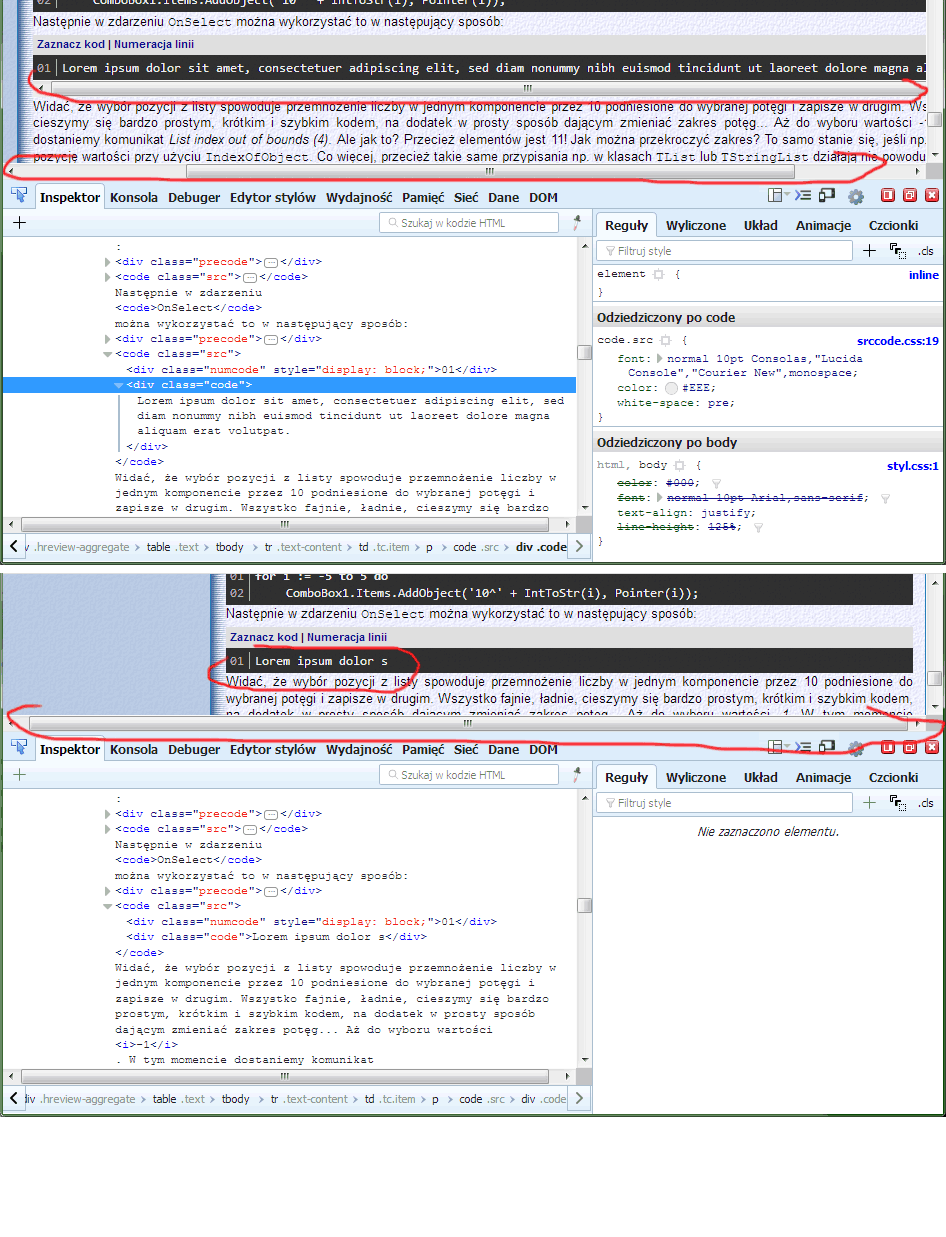Click selector highlighter icon next to html, body
The height and width of the screenshot is (1237, 946).
pyautogui.click(x=678, y=466)
